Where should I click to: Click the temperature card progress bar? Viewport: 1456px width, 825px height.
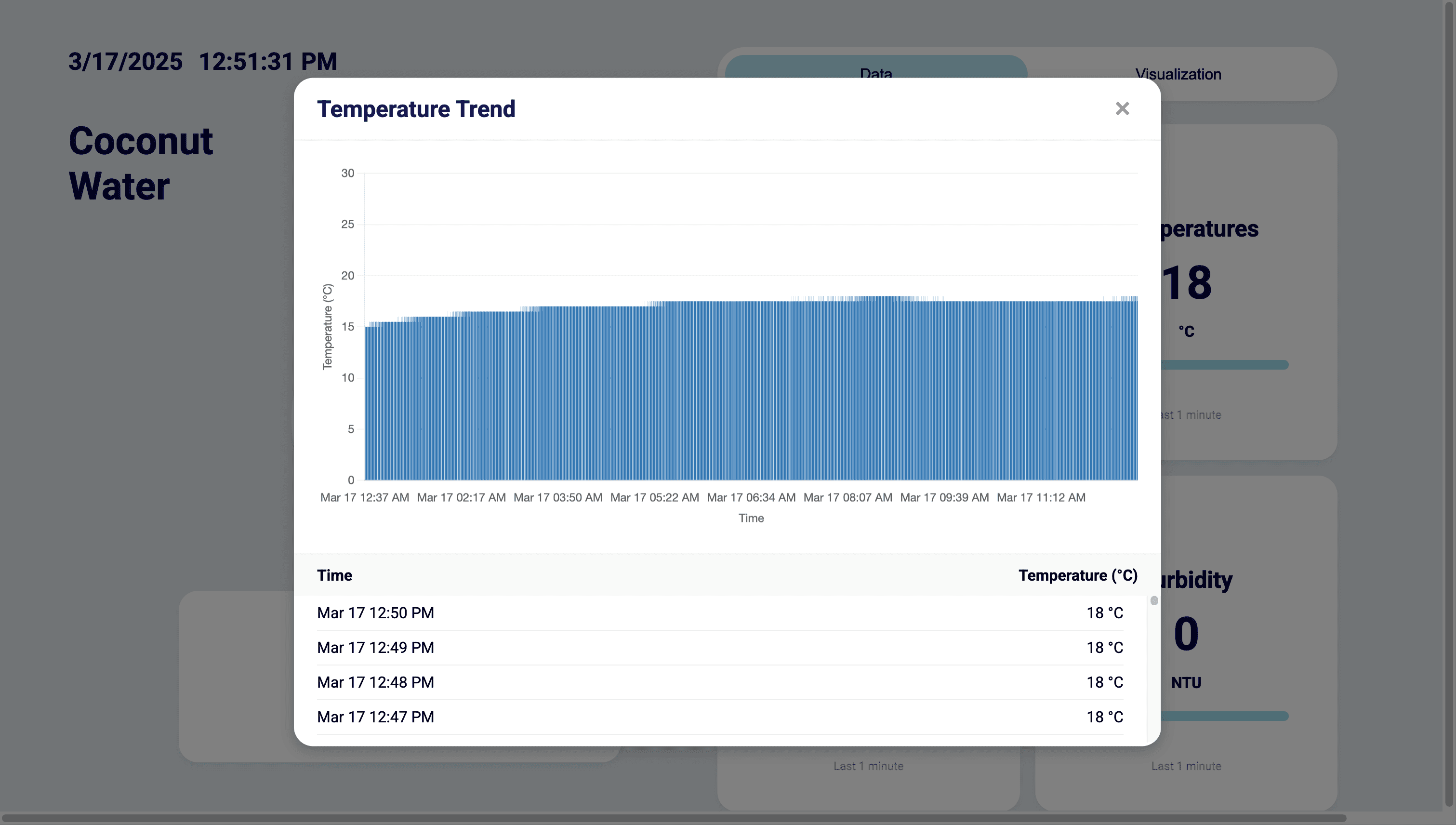[1224, 365]
